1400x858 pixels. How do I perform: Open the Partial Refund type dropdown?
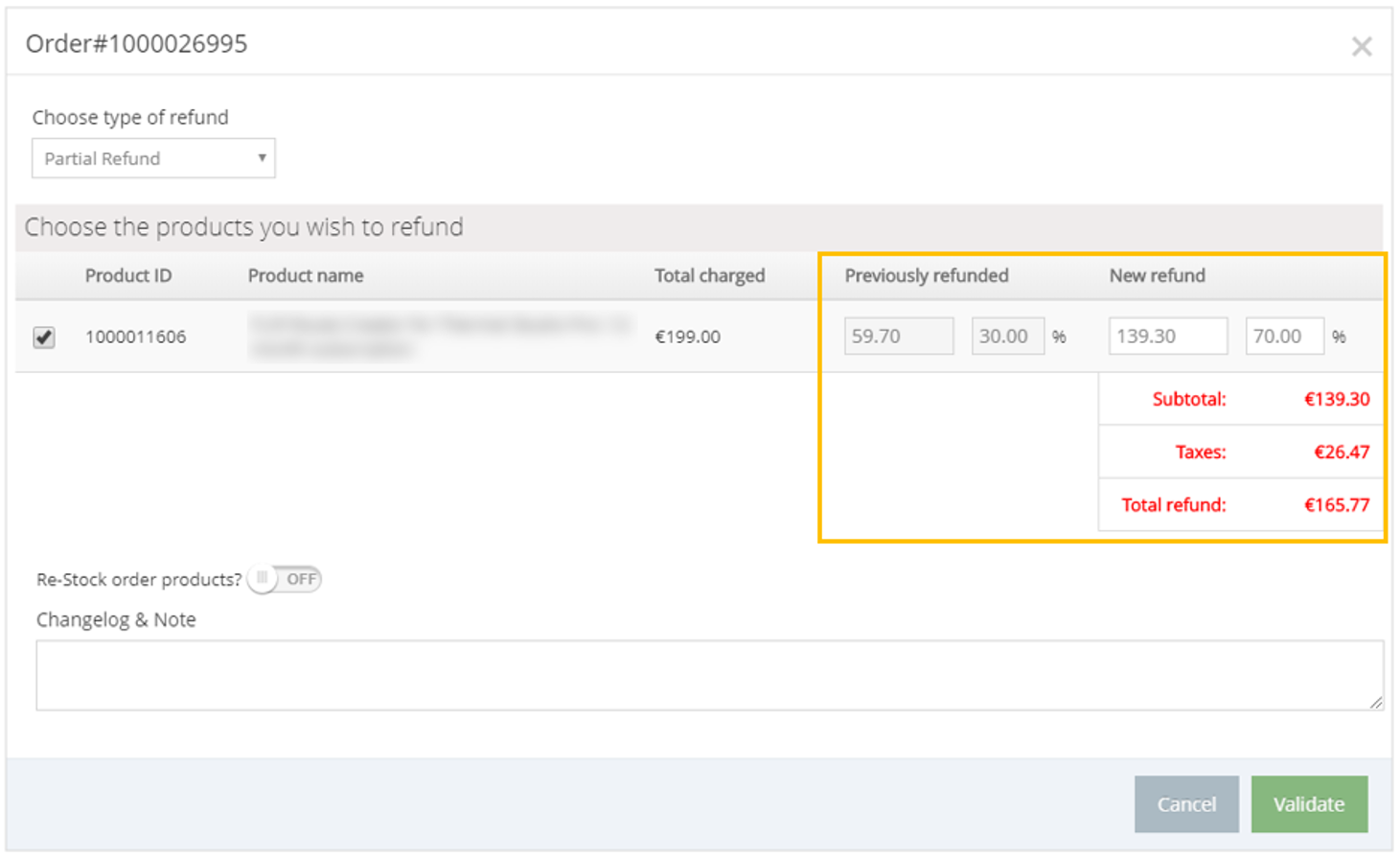(x=153, y=158)
